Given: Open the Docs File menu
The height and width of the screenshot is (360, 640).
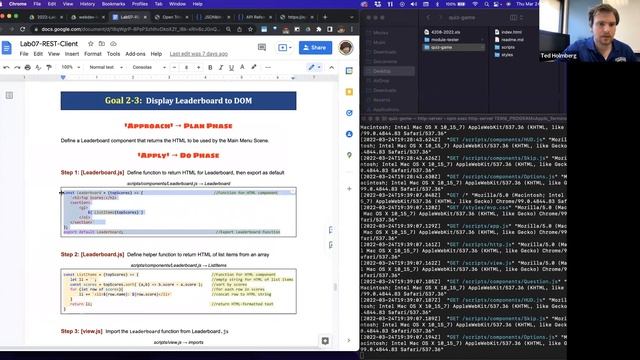Looking at the screenshot, I should (x=24, y=54).
